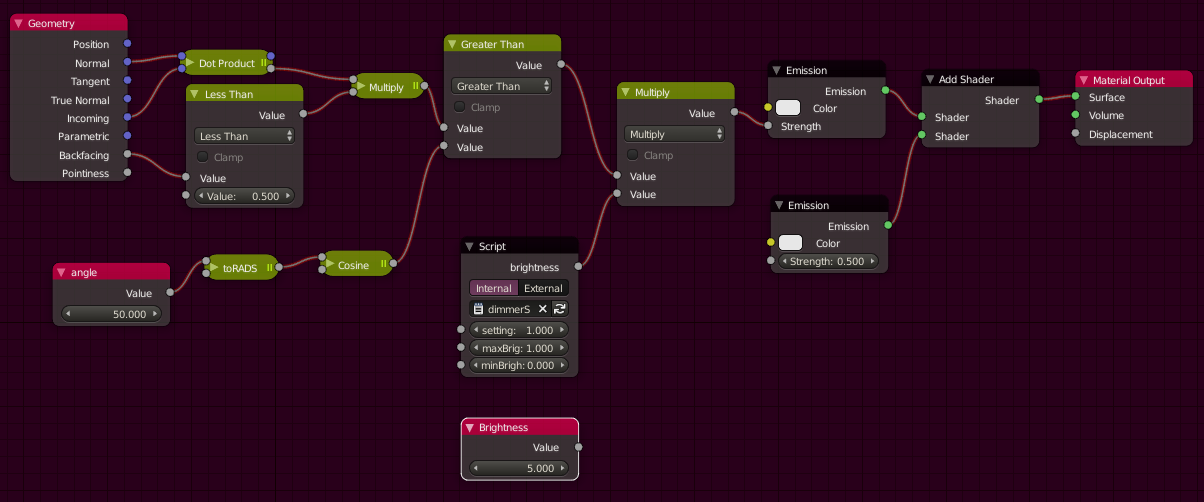This screenshot has width=1204, height=502.
Task: Toggle Clamp checkbox in the Multiply node
Action: click(633, 155)
